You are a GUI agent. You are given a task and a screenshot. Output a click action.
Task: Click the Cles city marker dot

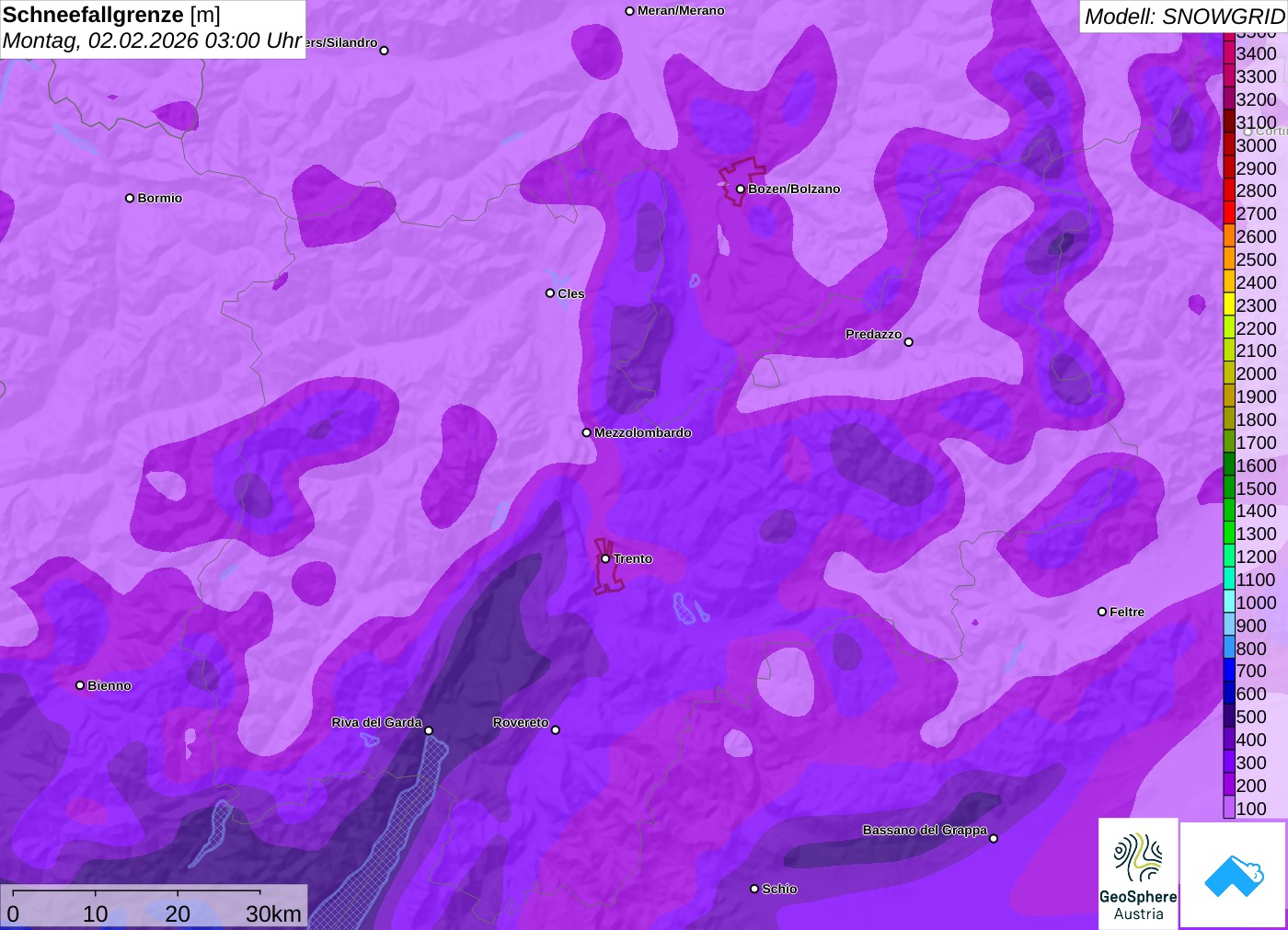pos(550,293)
